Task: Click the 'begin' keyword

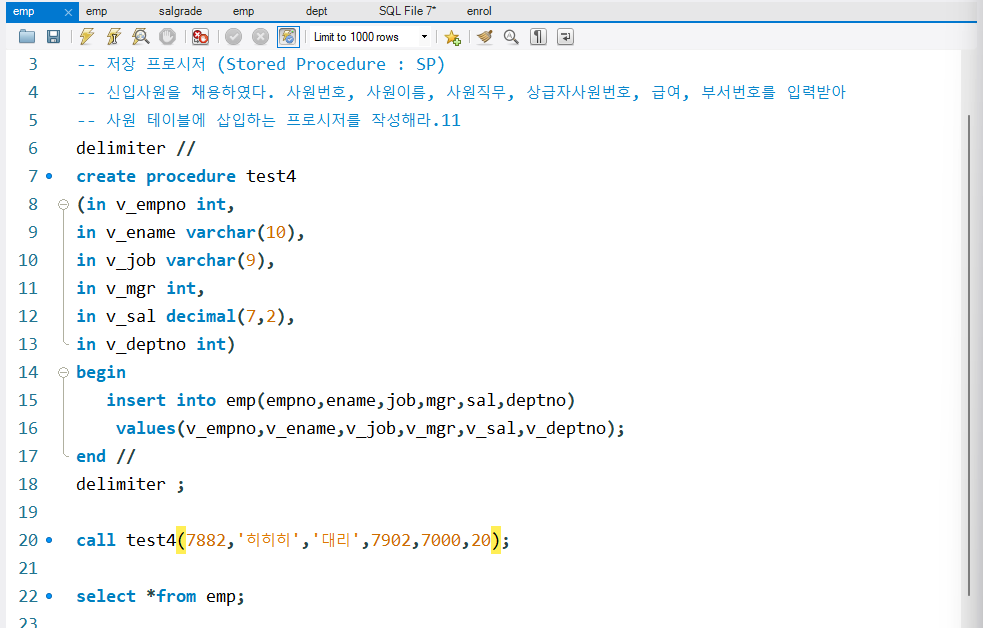Action: tap(101, 372)
